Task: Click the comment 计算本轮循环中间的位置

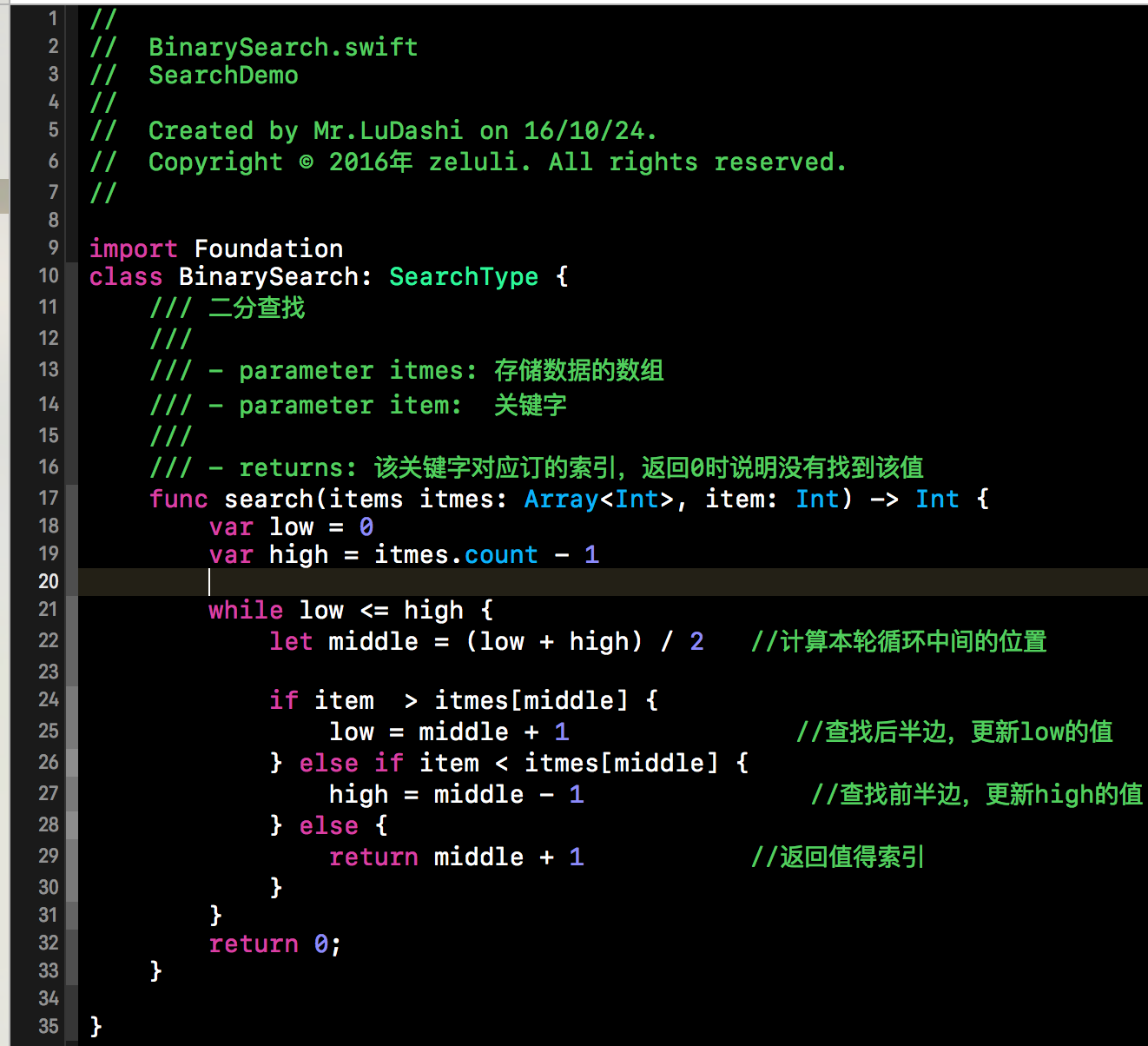Action: click(899, 641)
